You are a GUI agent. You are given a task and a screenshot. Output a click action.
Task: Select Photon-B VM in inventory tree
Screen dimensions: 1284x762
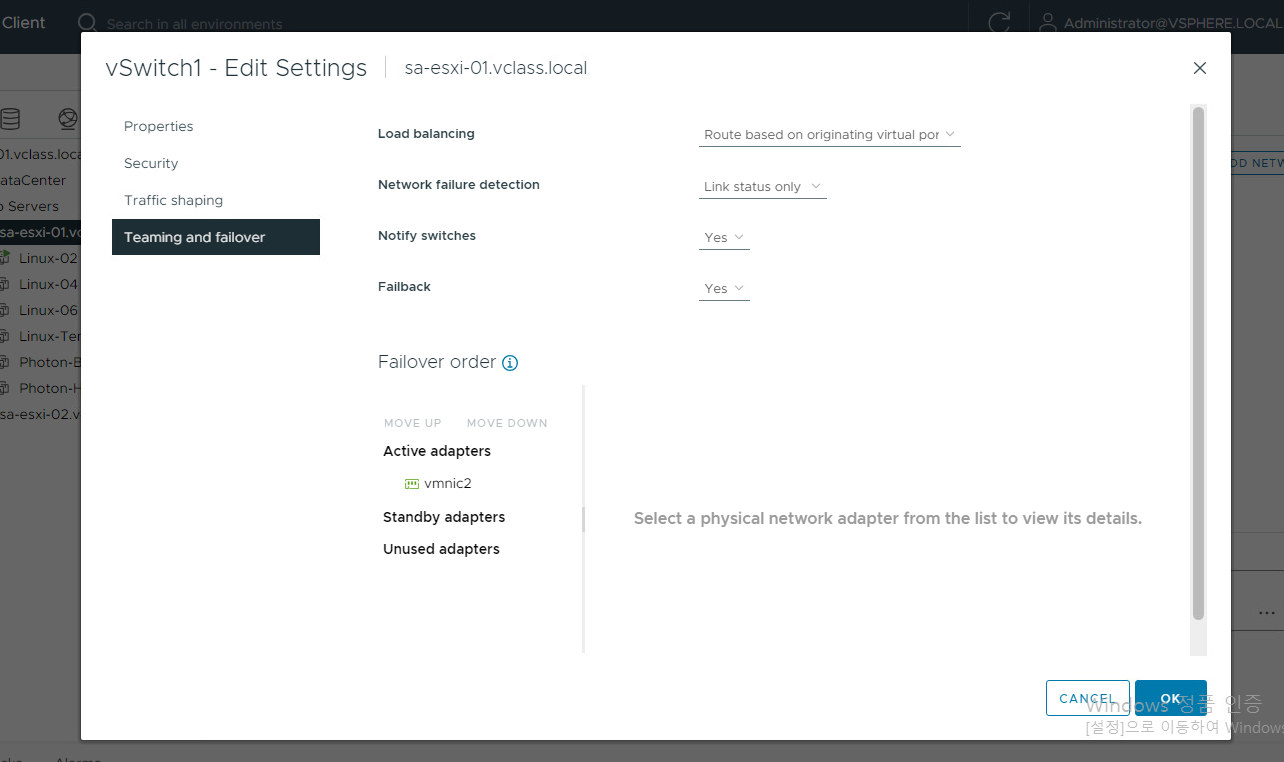[50, 362]
